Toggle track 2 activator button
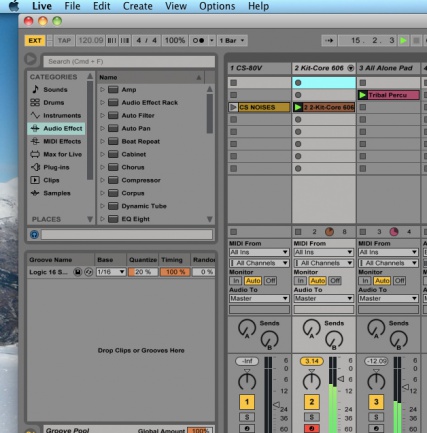This screenshot has width=427, height=433. click(x=312, y=402)
